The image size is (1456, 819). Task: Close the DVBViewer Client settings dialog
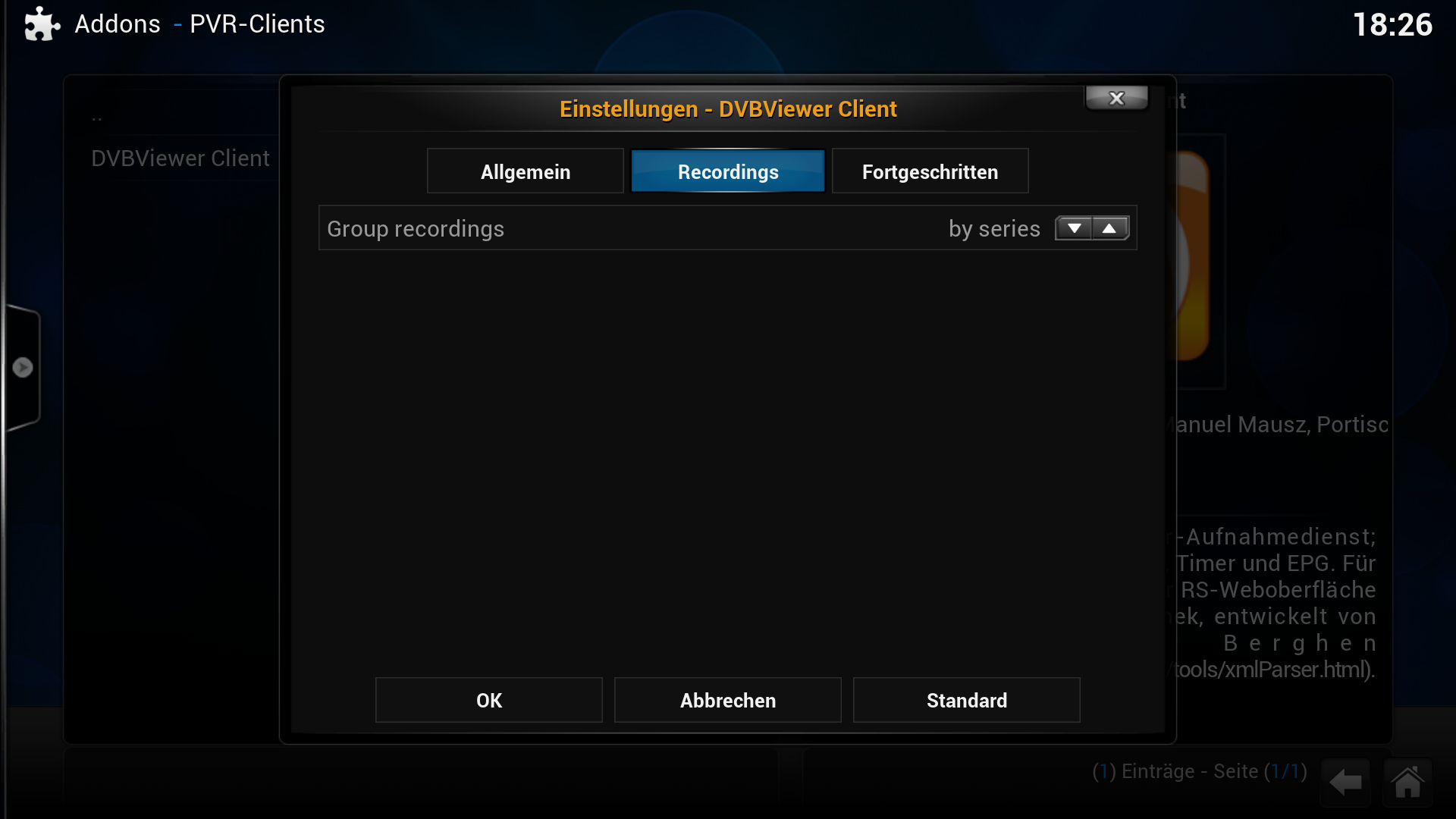click(x=1116, y=98)
